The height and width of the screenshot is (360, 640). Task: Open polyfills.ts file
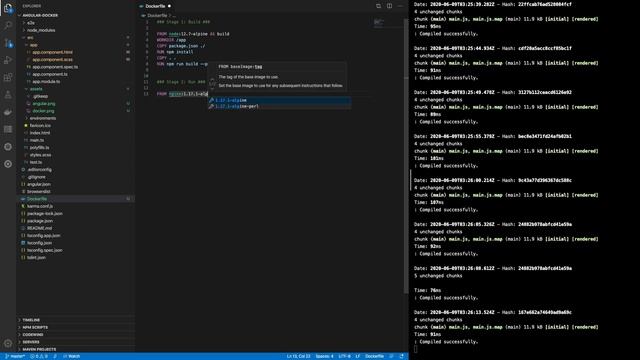click(x=39, y=148)
